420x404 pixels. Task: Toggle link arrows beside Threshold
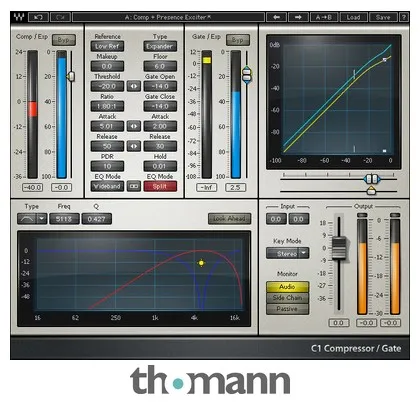point(134,86)
